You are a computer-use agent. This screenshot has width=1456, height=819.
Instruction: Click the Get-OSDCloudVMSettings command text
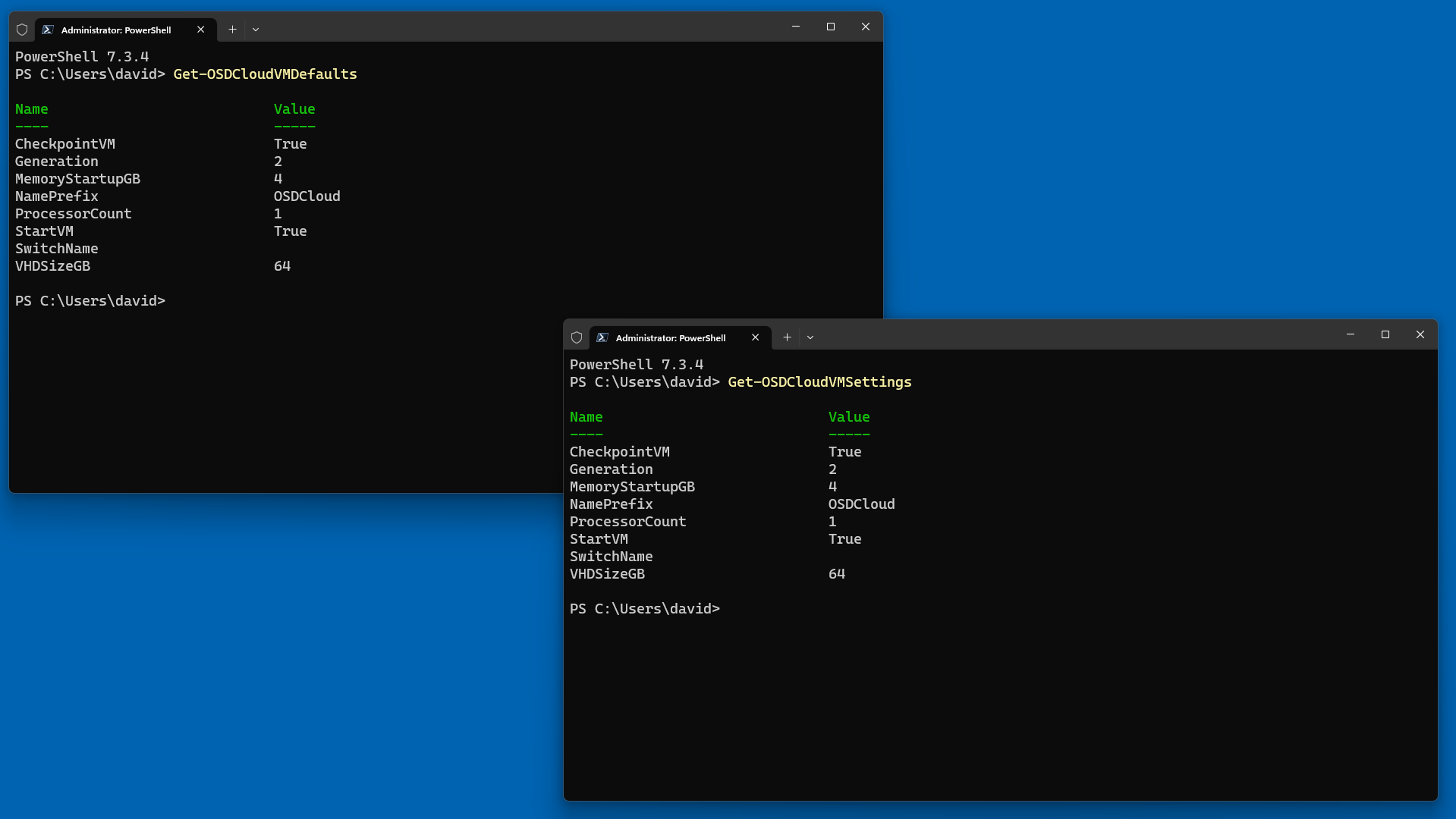[x=819, y=382]
